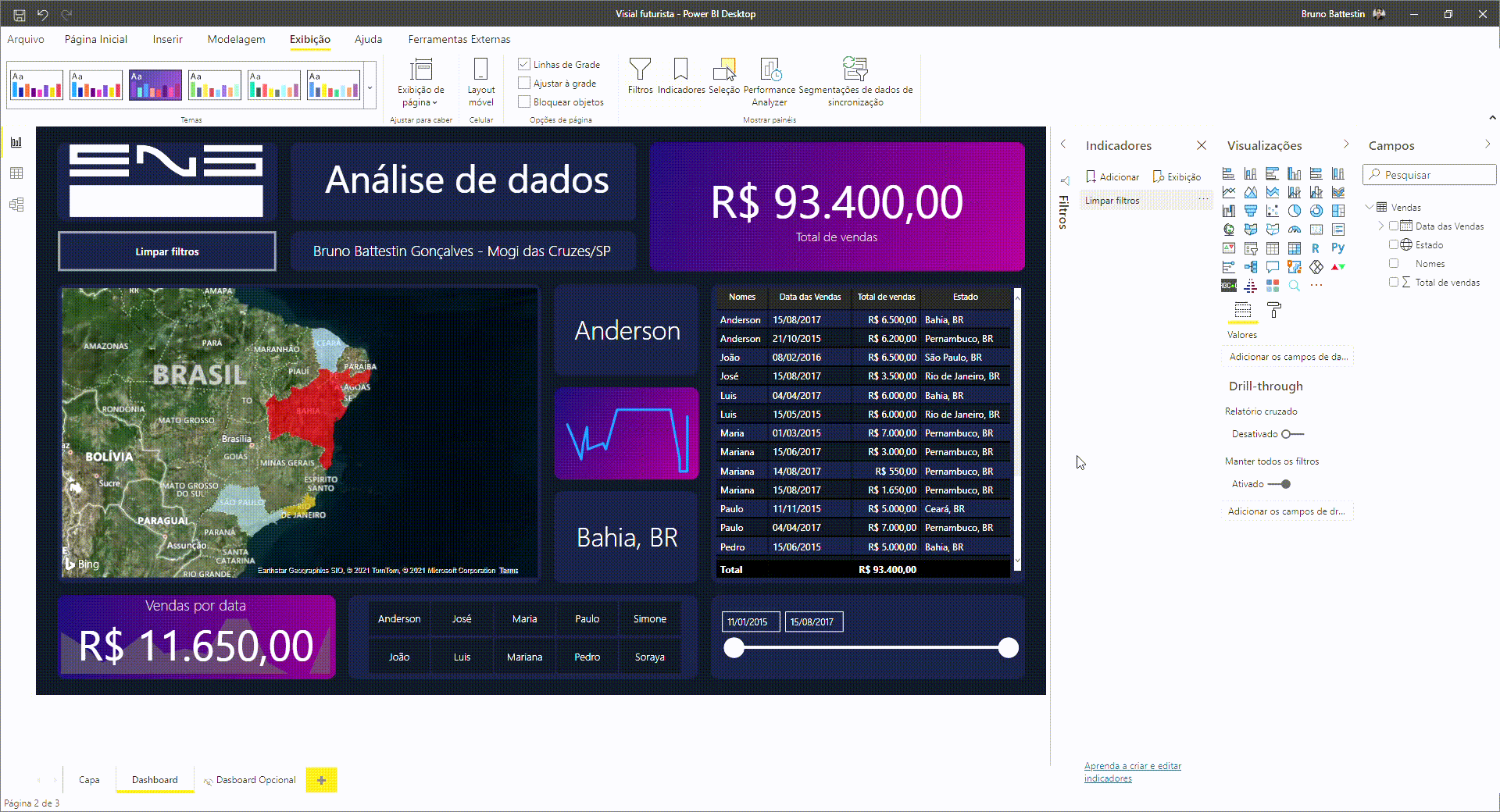1500x812 pixels.
Task: Select the globe map visual
Action: pos(1229,230)
